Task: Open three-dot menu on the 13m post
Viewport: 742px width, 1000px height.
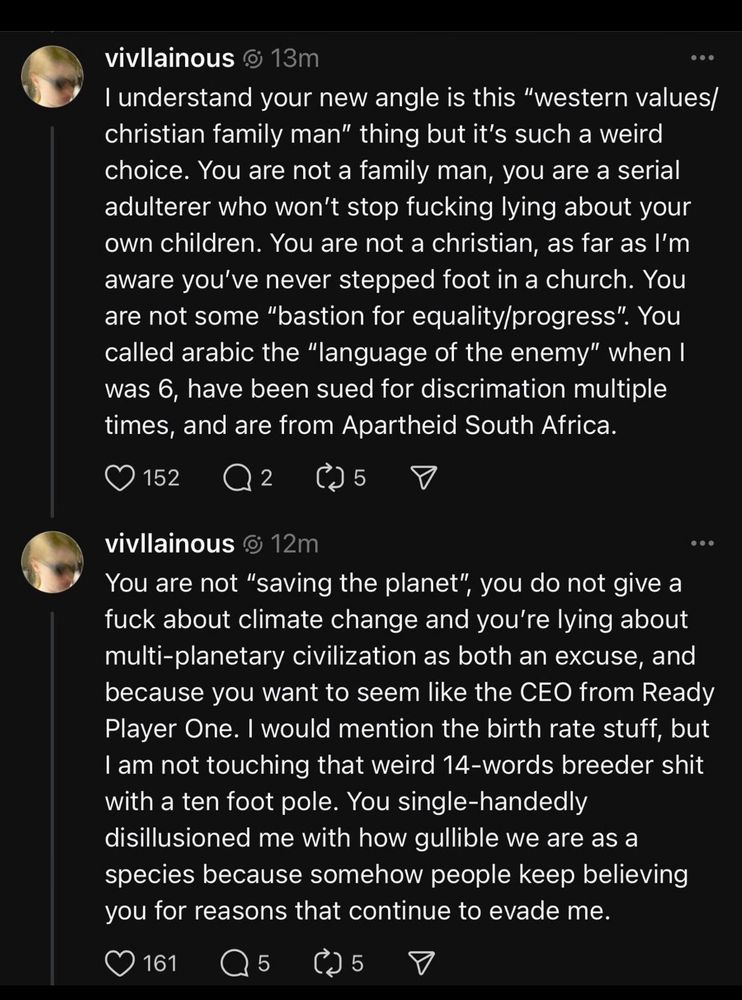Action: pos(703,58)
